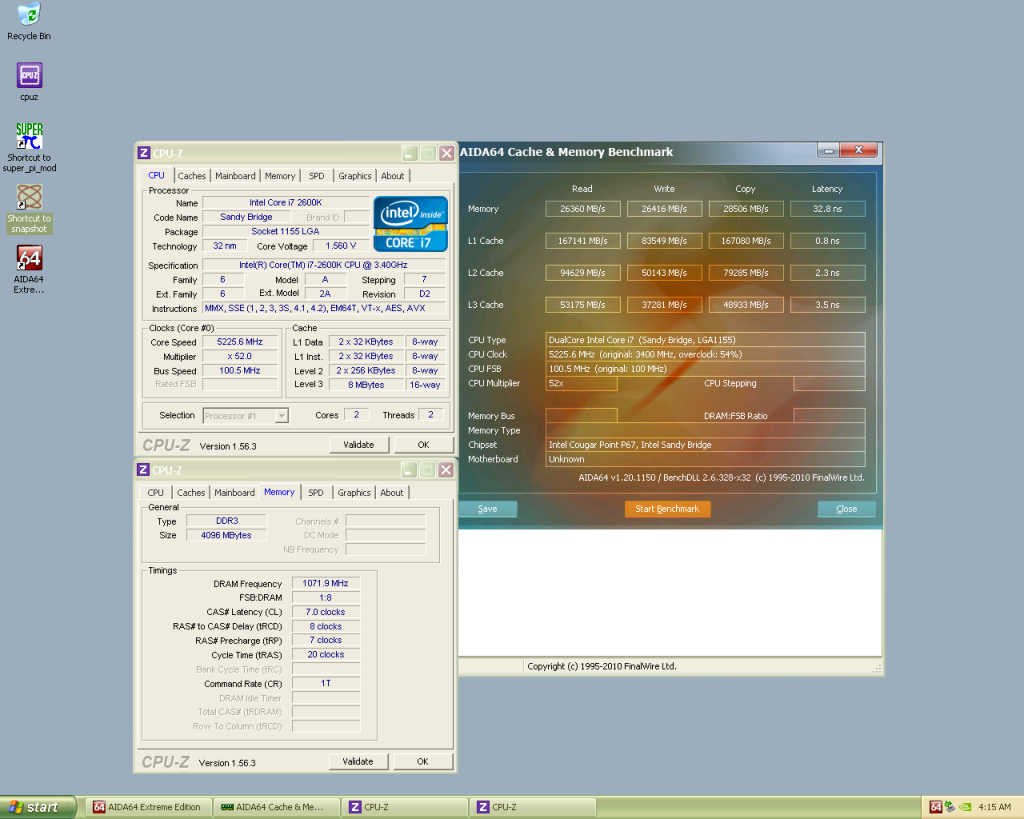Image resolution: width=1024 pixels, height=819 pixels.
Task: Click the Windows logo on Start button
Action: point(16,807)
